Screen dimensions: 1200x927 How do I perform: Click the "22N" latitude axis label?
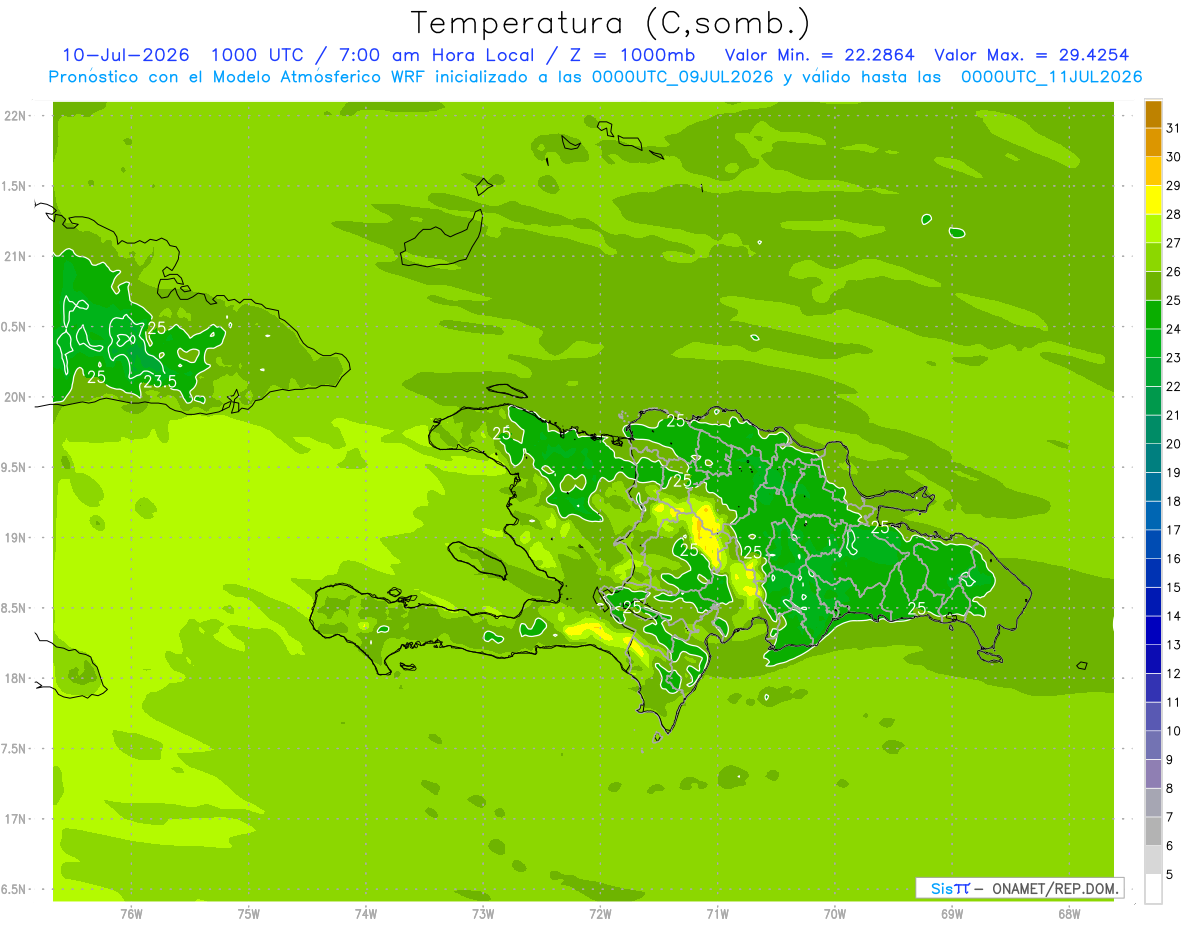click(x=15, y=116)
